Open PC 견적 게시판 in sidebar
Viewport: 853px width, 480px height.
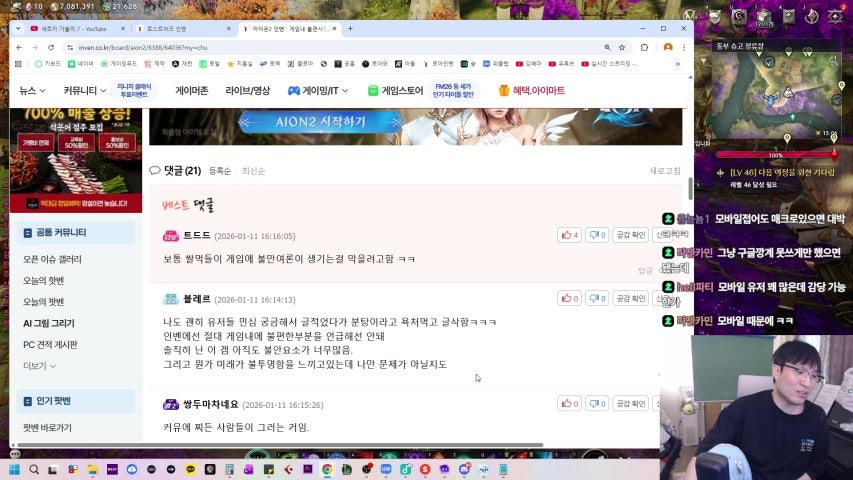coord(50,344)
